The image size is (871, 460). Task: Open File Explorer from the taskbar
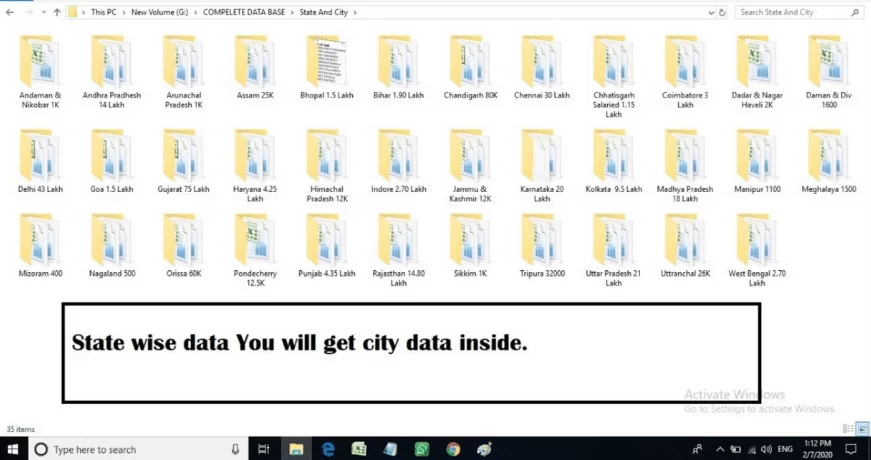pos(296,449)
